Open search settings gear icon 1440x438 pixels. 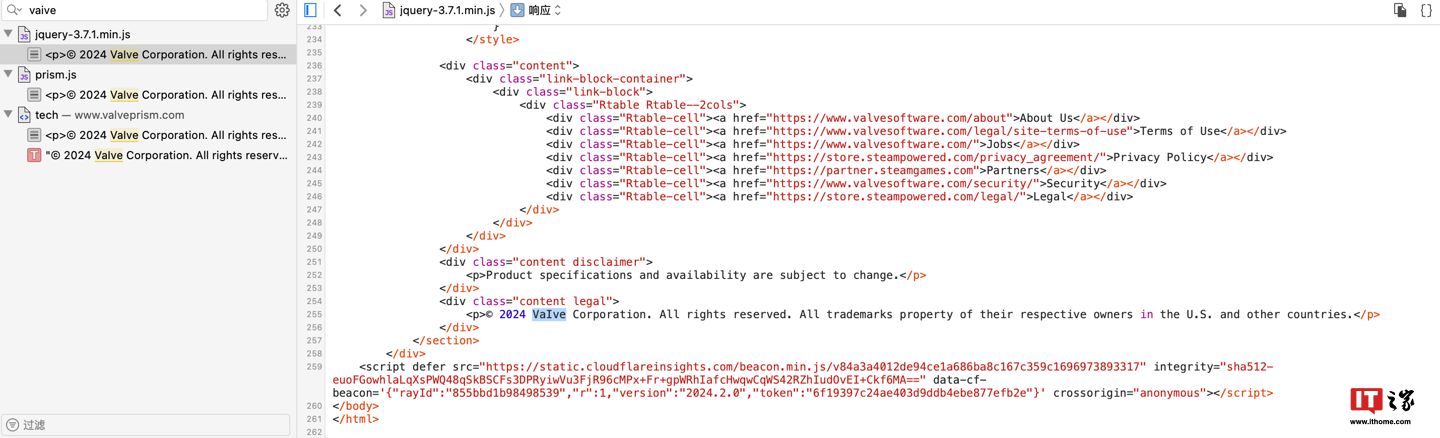[282, 10]
